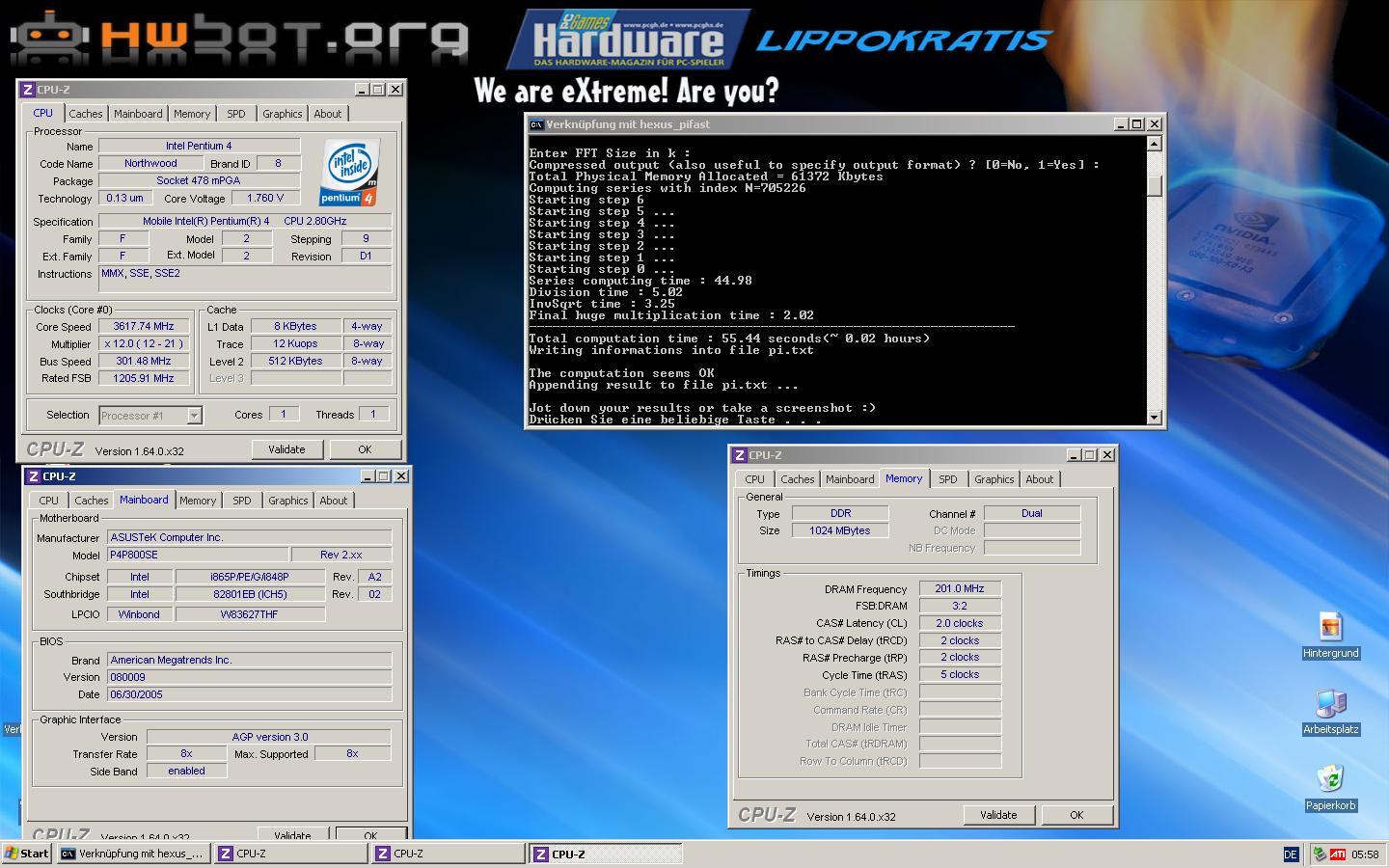Go to CPU tab in Memory window
This screenshot has width=1389, height=868.
tap(755, 479)
